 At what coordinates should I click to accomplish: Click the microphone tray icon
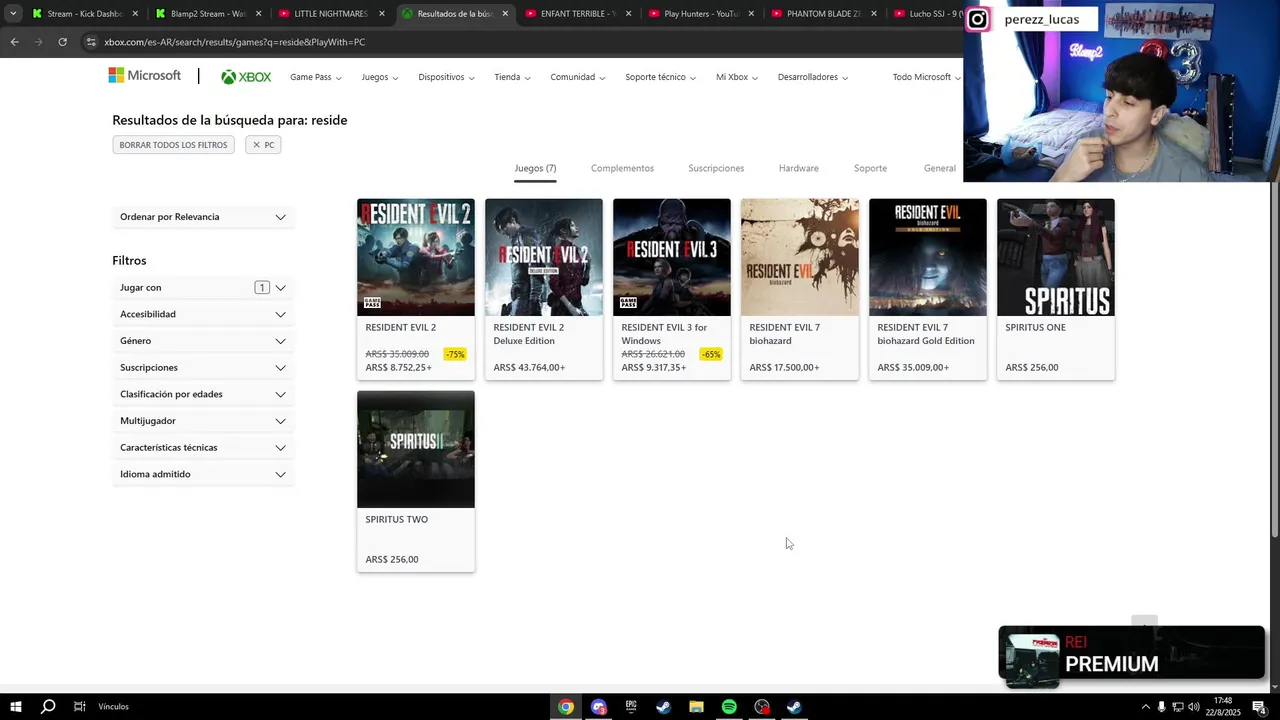1161,707
